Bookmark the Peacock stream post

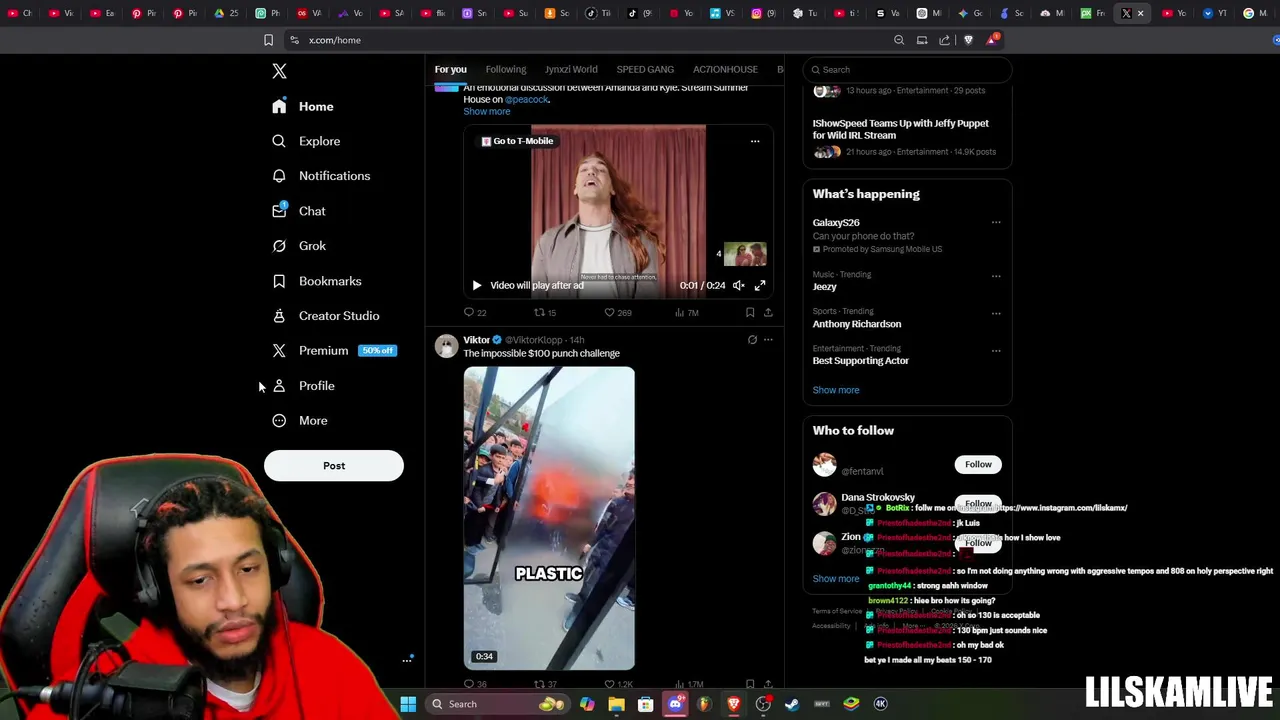pos(750,313)
